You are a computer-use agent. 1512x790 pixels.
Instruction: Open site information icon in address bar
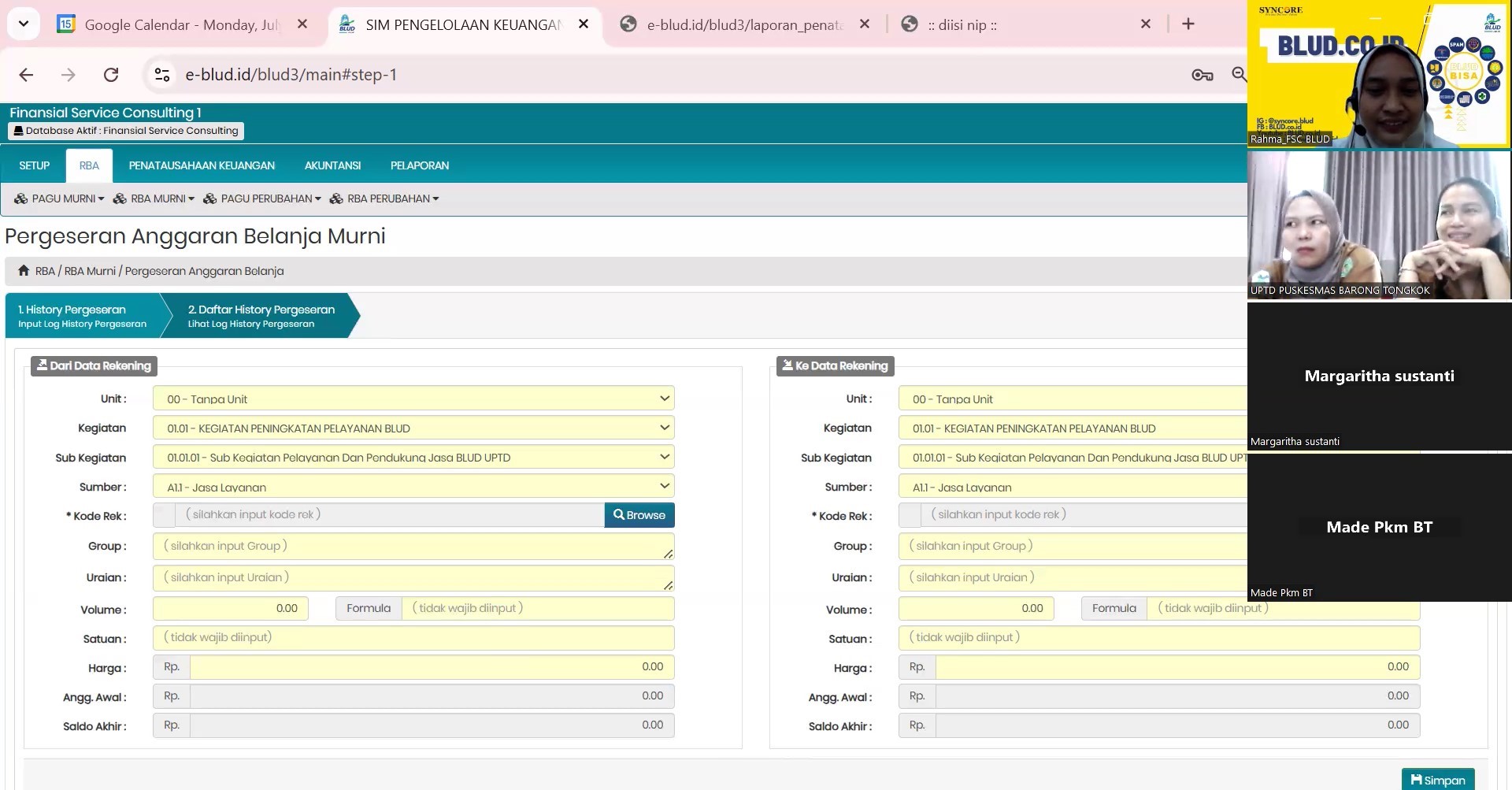tap(162, 75)
